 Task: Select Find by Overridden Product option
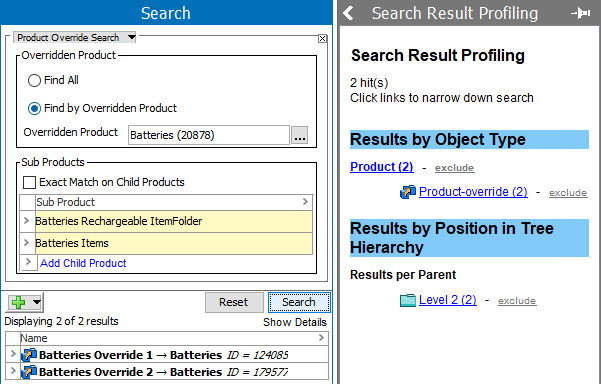pyautogui.click(x=34, y=108)
